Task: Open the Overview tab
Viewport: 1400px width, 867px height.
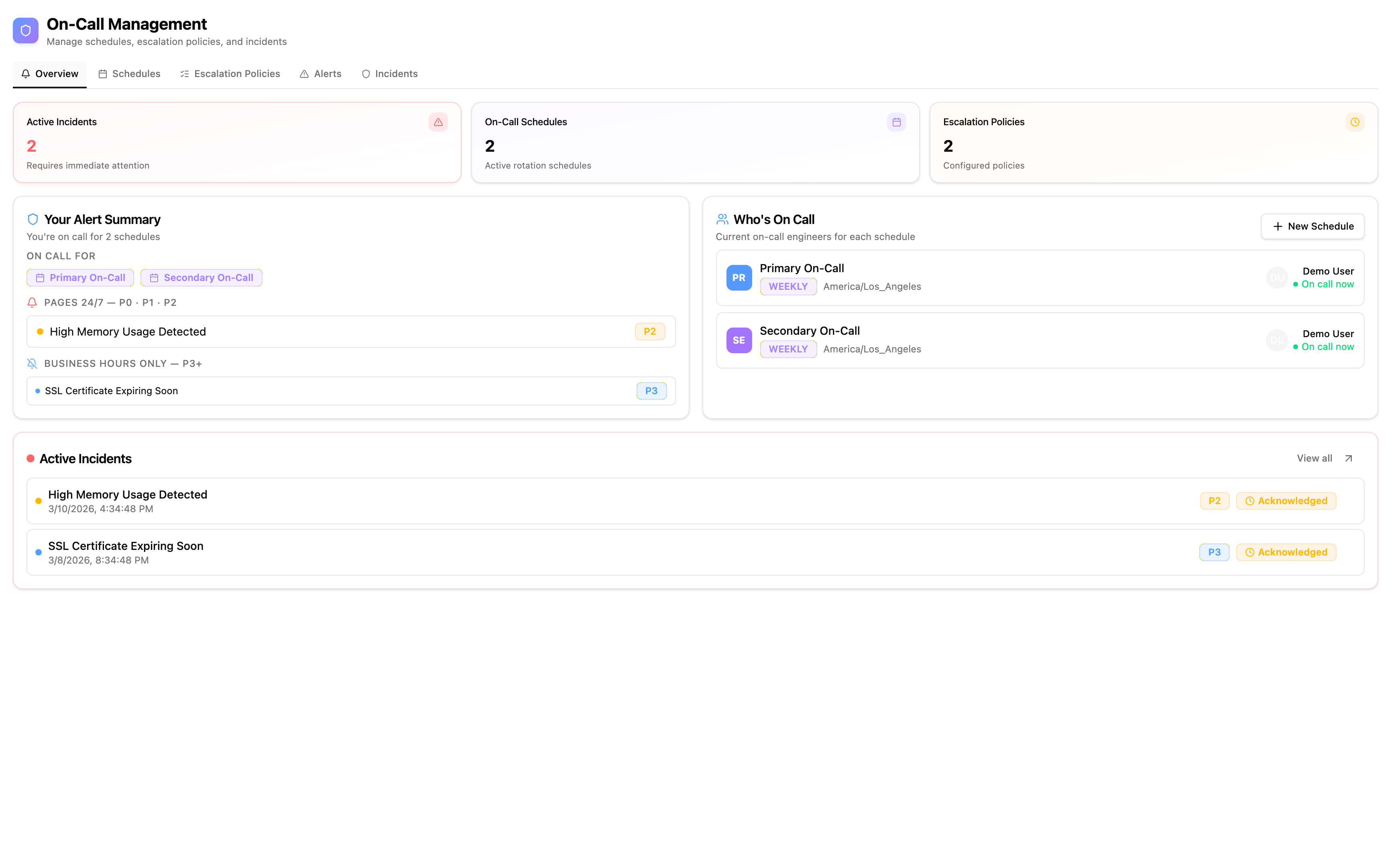Action: (x=50, y=74)
